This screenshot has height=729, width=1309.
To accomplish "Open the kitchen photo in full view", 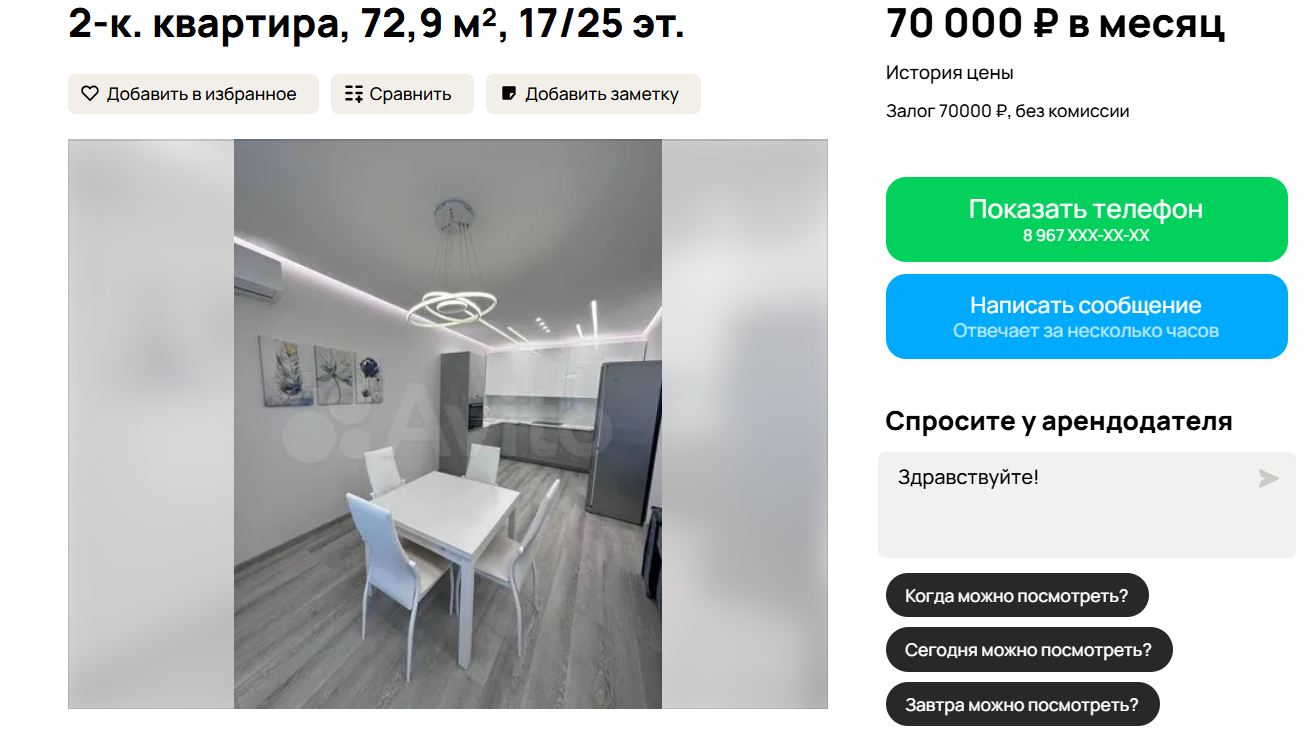I will [448, 424].
